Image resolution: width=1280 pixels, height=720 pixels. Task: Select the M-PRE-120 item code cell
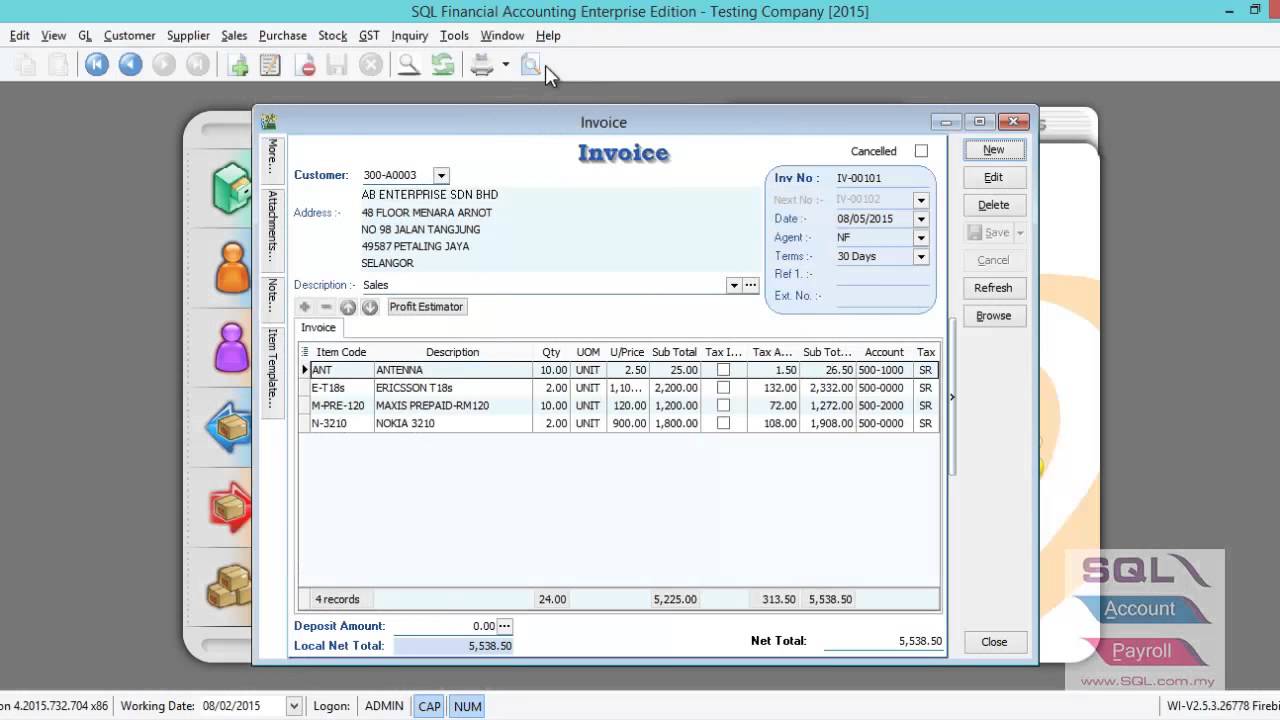341,406
